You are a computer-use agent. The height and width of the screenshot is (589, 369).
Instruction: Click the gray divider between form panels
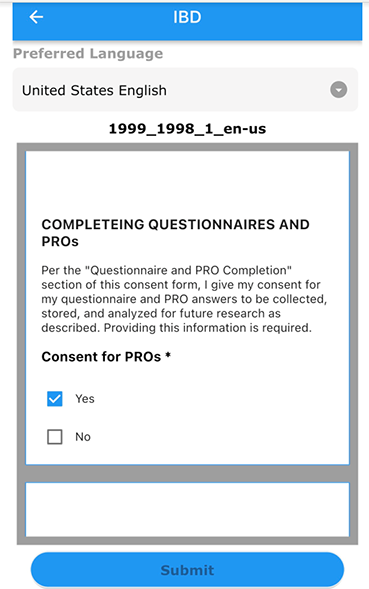coord(187,474)
